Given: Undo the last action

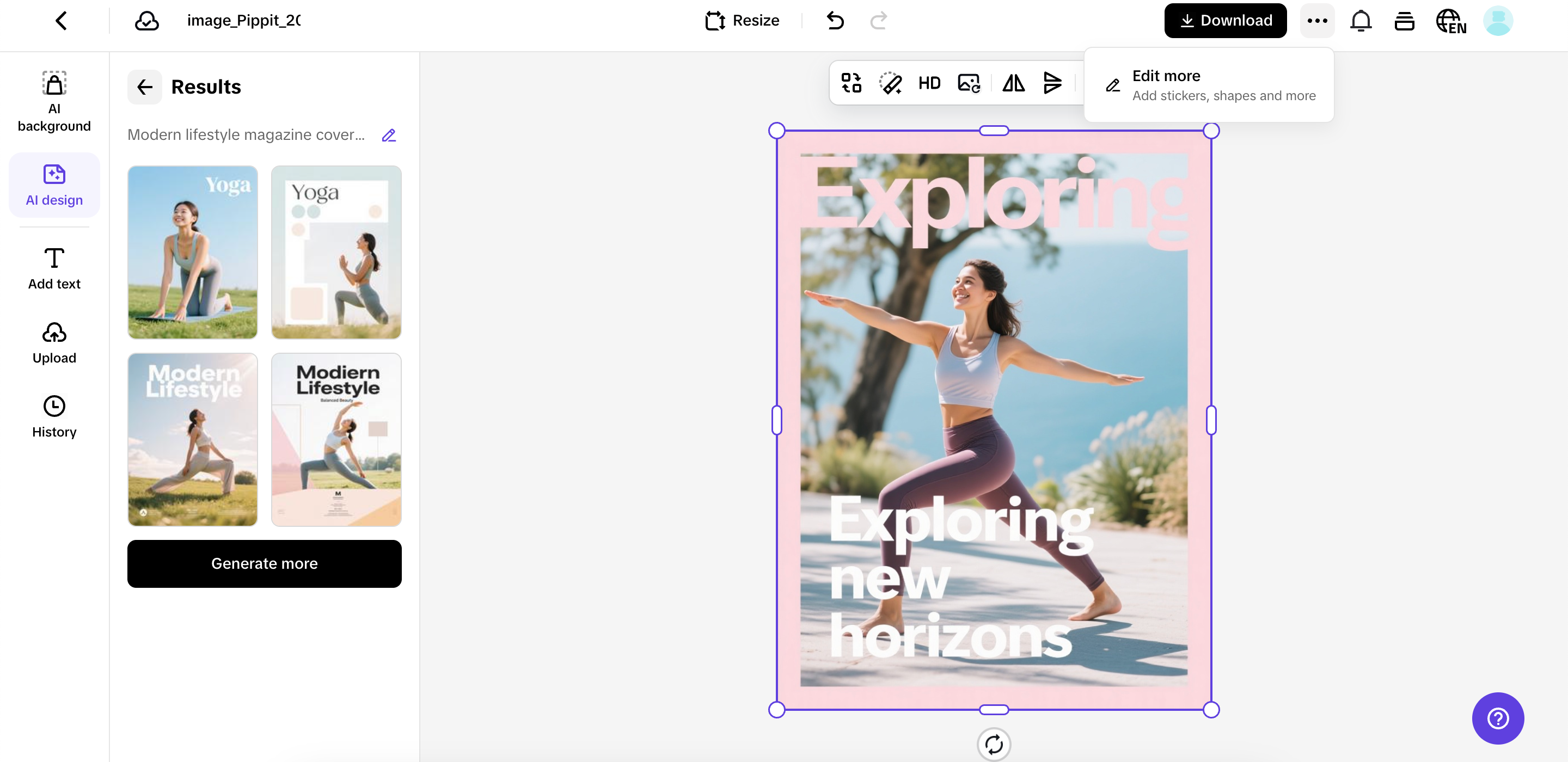Looking at the screenshot, I should click(835, 21).
